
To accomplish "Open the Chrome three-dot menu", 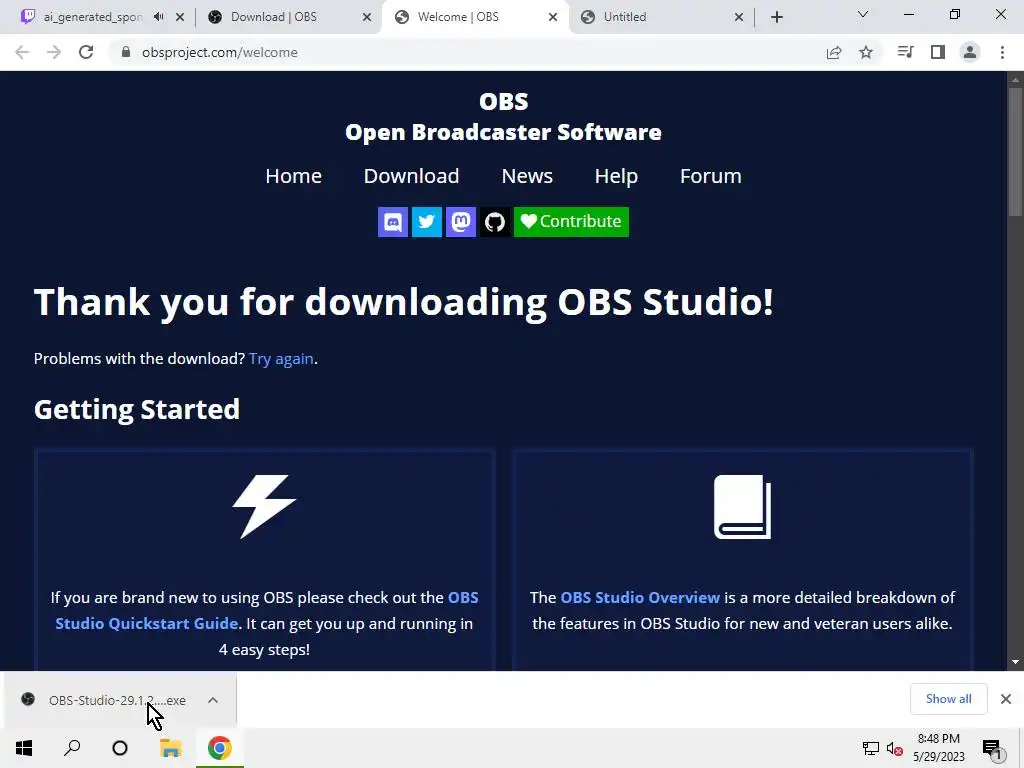I will tap(1002, 52).
